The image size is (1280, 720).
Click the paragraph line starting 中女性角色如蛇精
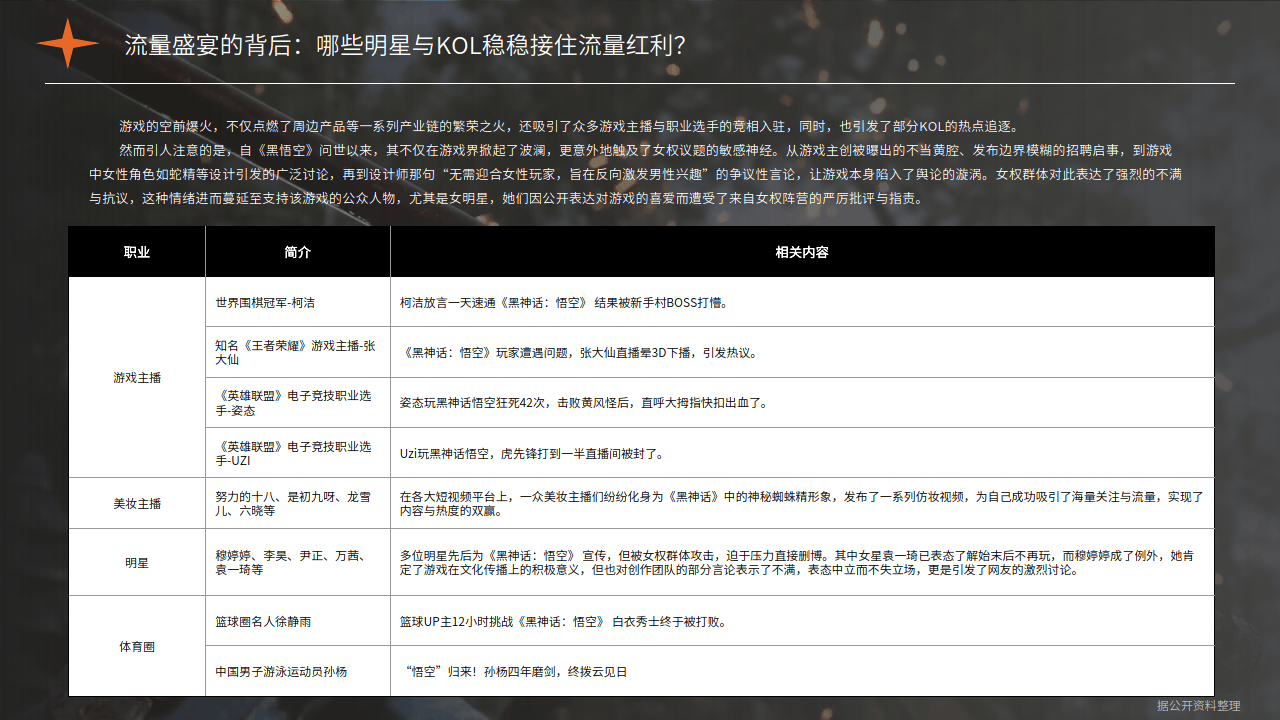[636, 175]
